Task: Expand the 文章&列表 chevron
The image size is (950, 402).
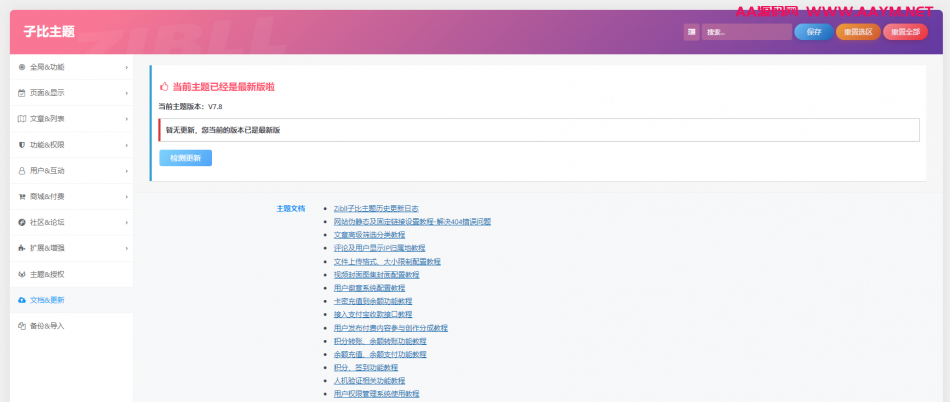Action: pyautogui.click(x=127, y=119)
